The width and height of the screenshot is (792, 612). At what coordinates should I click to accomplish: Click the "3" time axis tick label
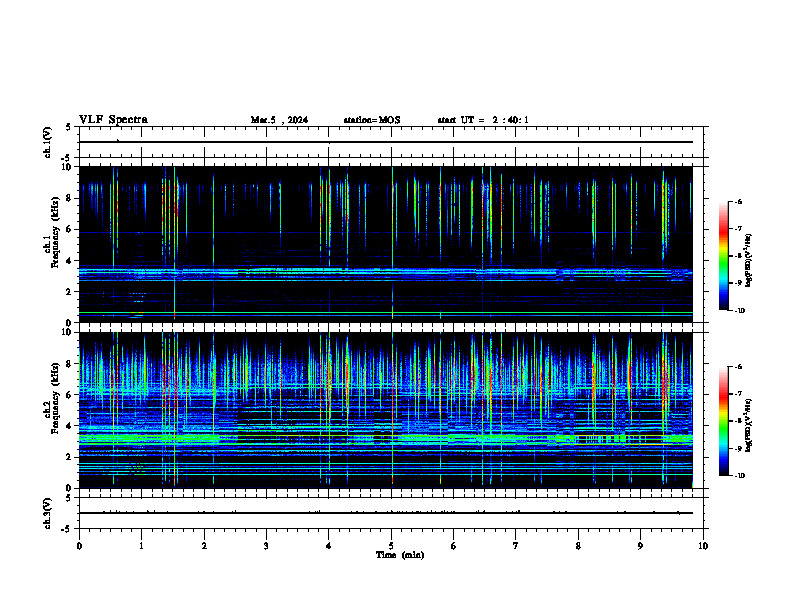pyautogui.click(x=266, y=546)
